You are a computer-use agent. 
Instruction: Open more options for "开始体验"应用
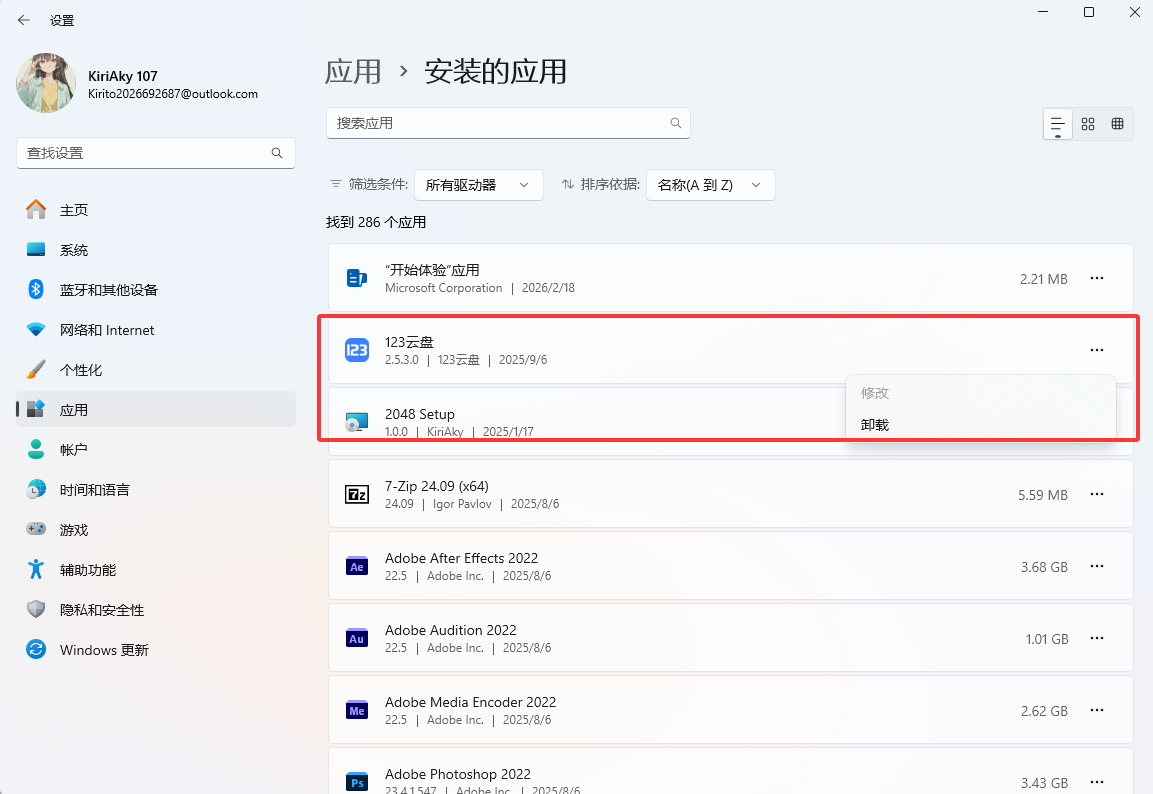pos(1096,278)
